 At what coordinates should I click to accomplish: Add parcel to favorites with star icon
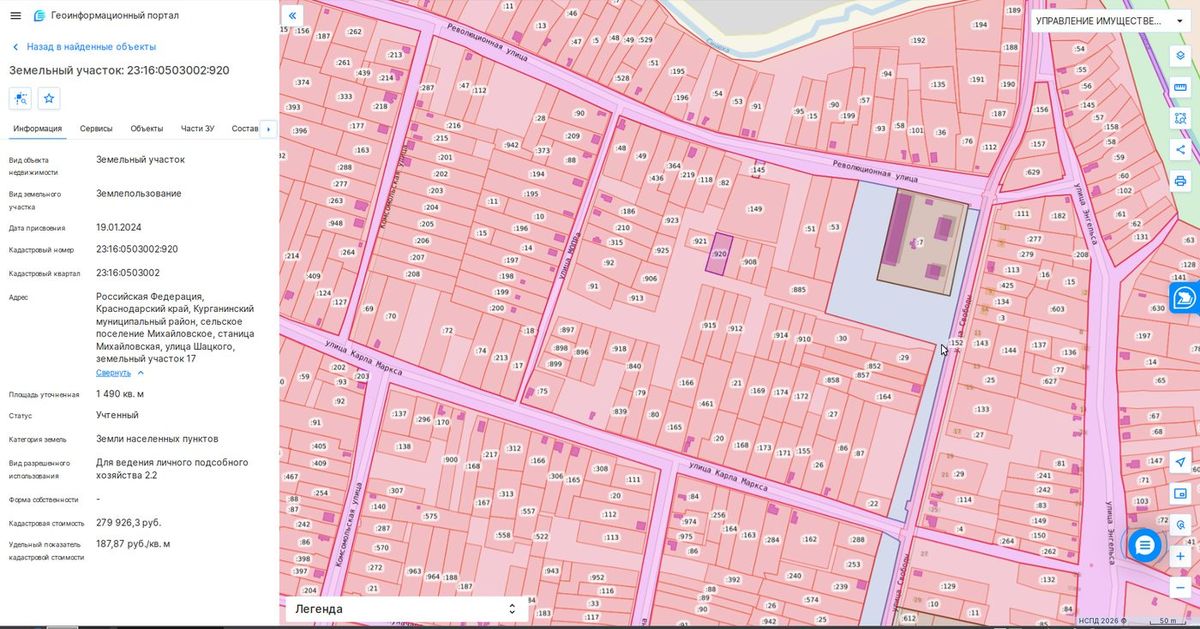coord(49,98)
